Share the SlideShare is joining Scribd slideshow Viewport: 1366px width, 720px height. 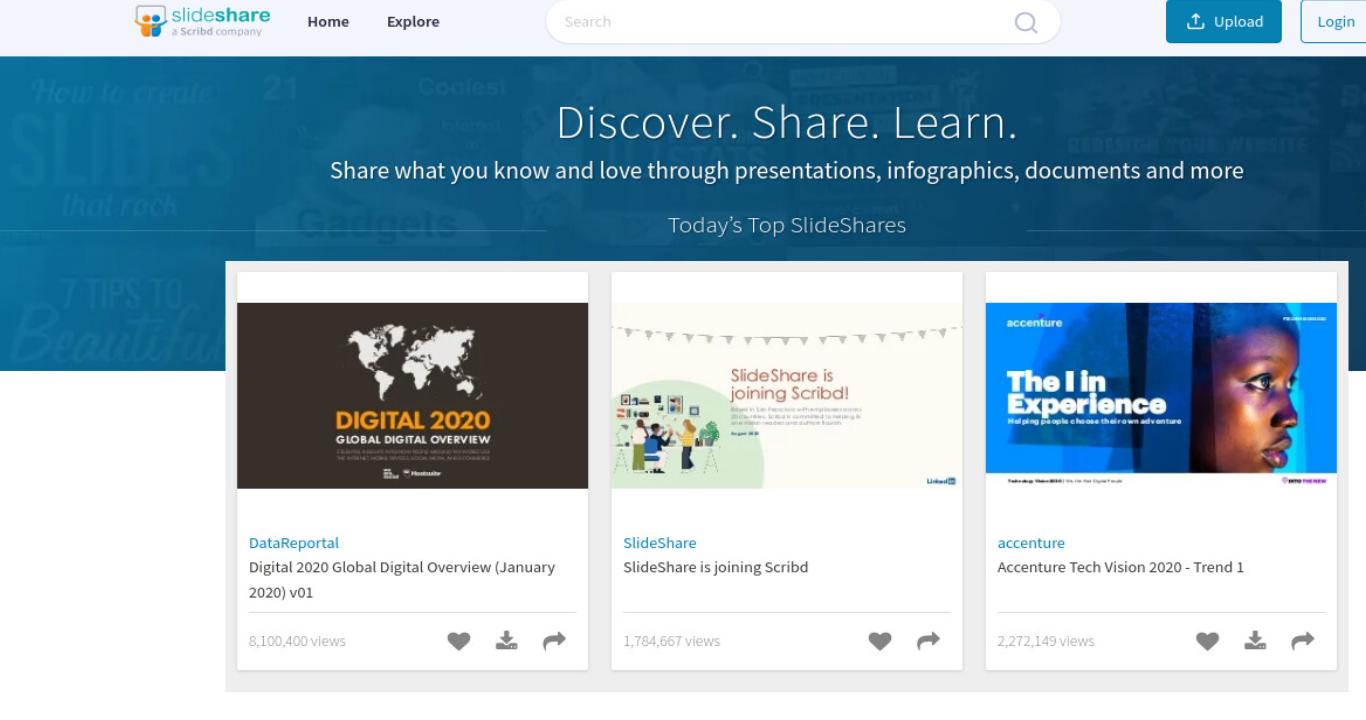(928, 641)
